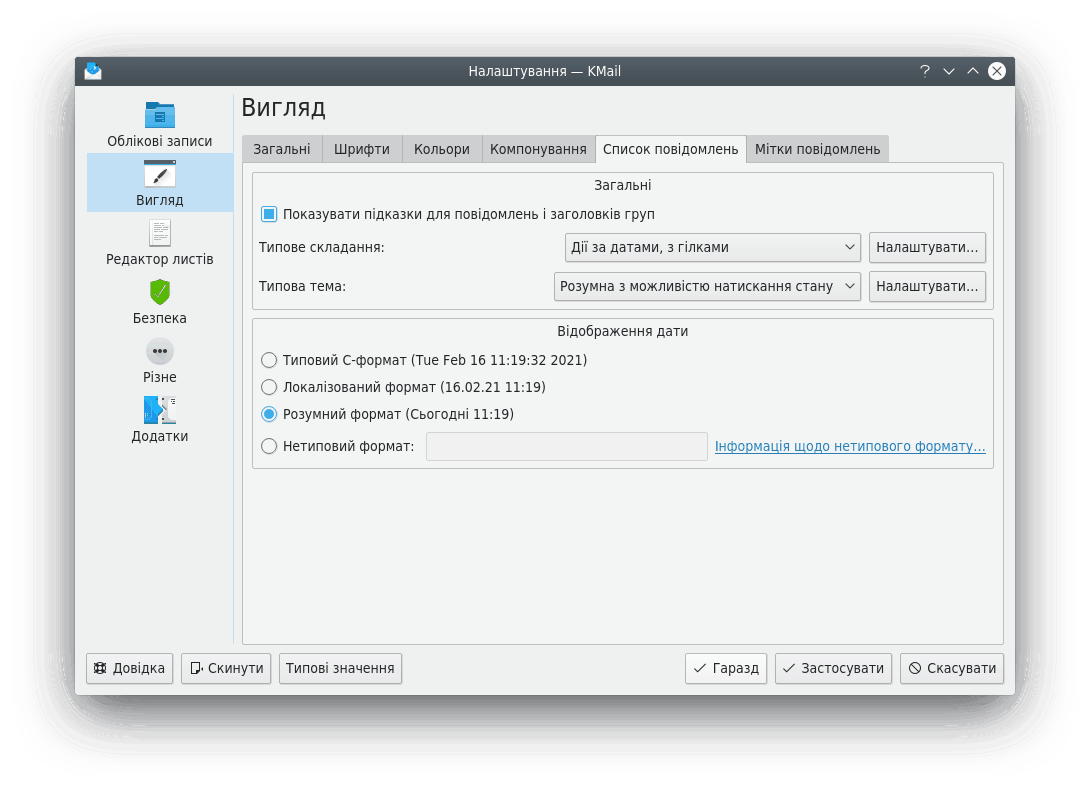Toggle Показувати підказки для повідомлень checkbox
This screenshot has height=788, width=1090.
click(x=269, y=214)
